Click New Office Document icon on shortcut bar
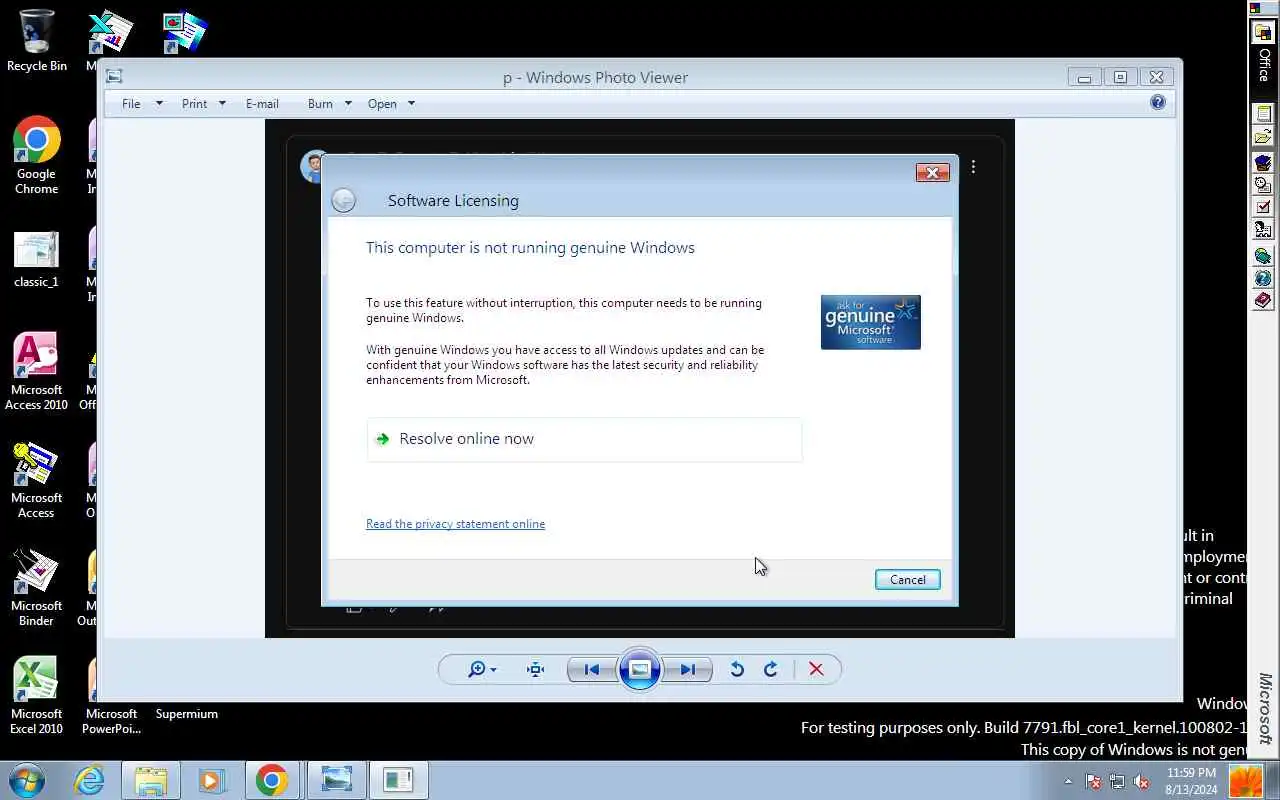 point(1263,114)
